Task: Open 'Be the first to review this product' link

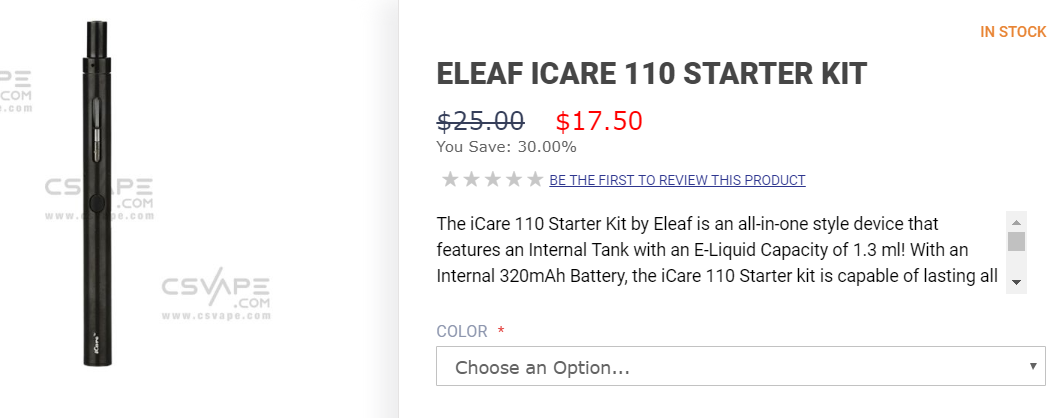Action: click(x=677, y=181)
